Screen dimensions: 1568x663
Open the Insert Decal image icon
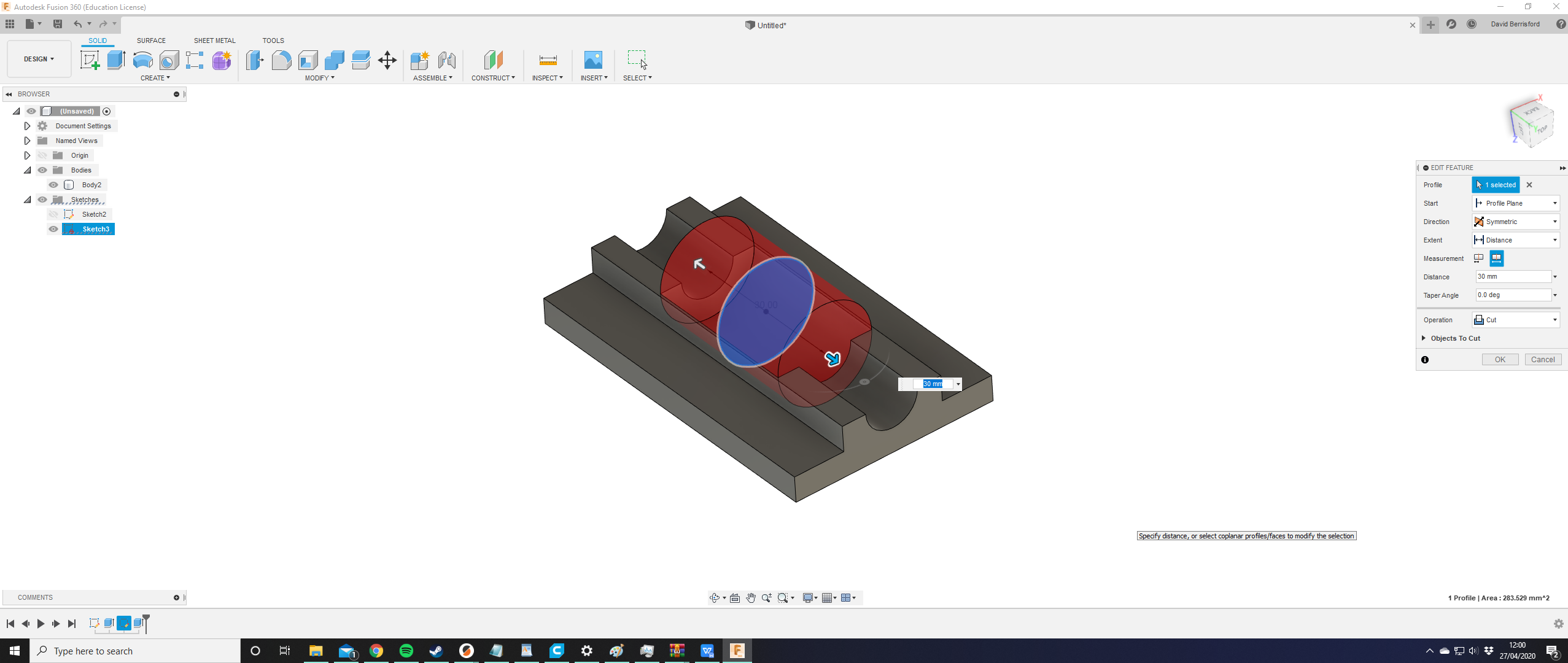(x=593, y=60)
